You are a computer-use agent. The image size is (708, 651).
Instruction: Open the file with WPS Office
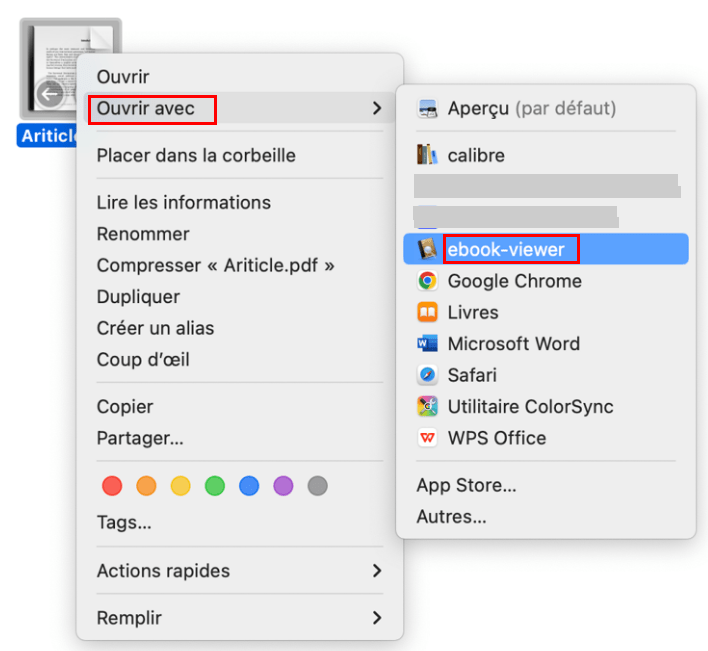point(546,438)
